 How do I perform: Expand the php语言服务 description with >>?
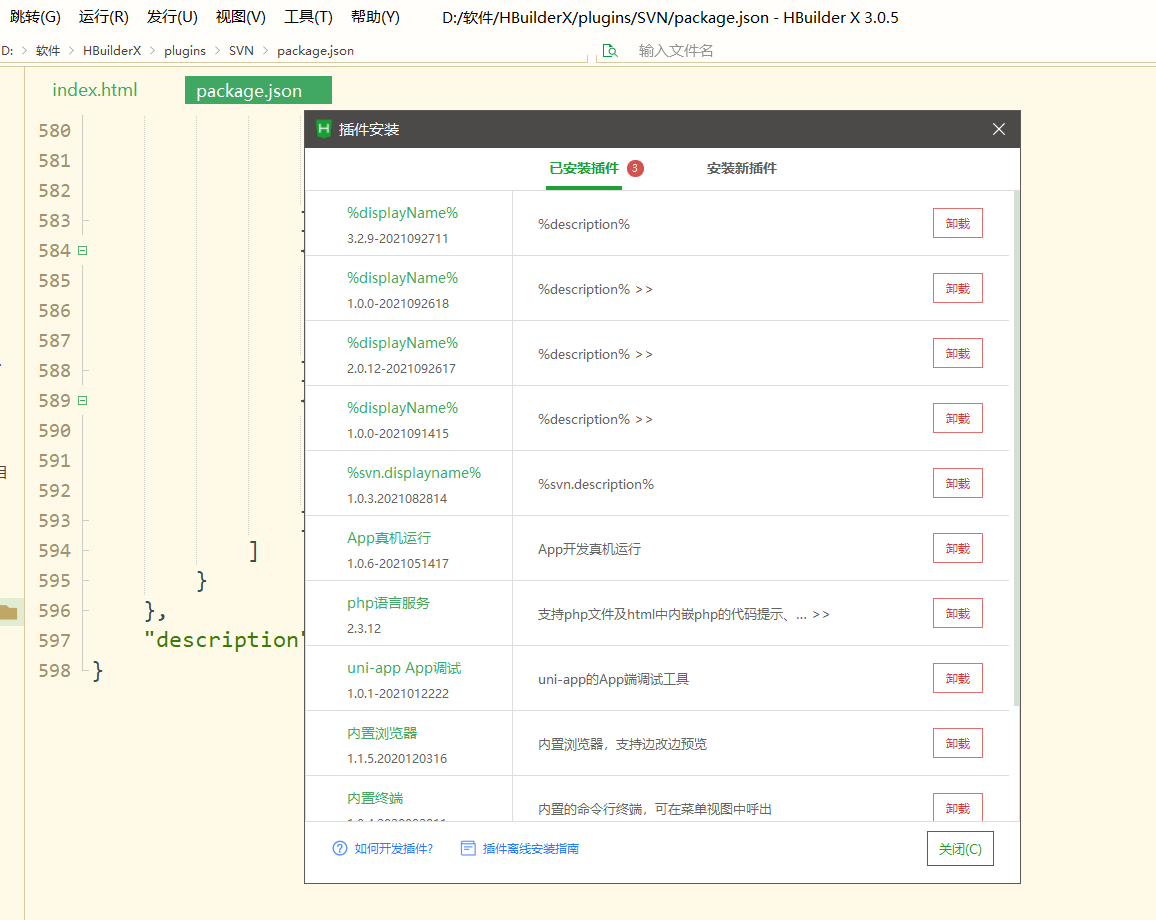coord(821,614)
